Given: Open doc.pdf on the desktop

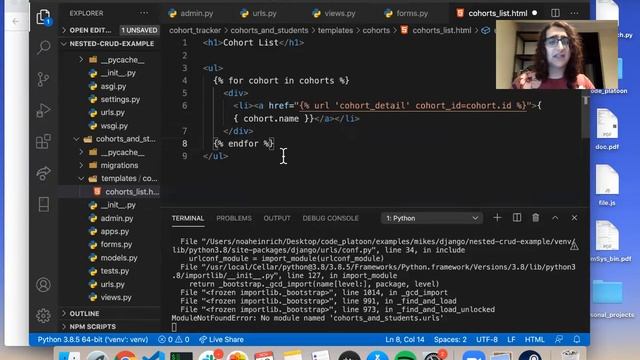Looking at the screenshot, I should pyautogui.click(x=607, y=130).
